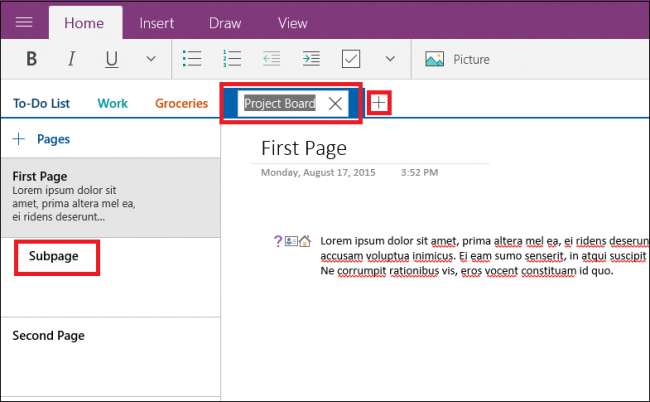
Task: Open the hamburger navigation menu
Action: tap(24, 22)
